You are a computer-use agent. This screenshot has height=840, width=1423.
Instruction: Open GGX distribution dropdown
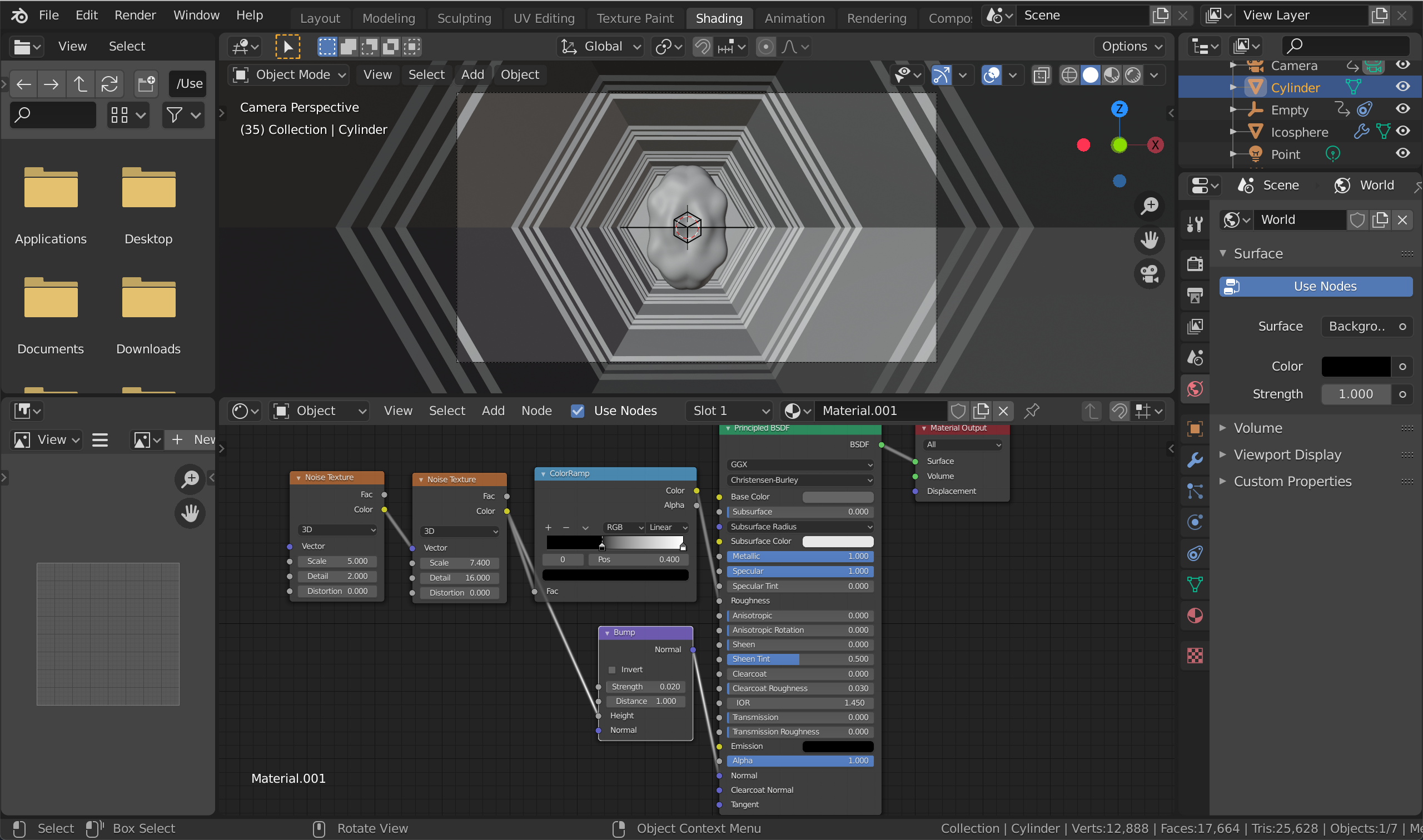click(799, 464)
